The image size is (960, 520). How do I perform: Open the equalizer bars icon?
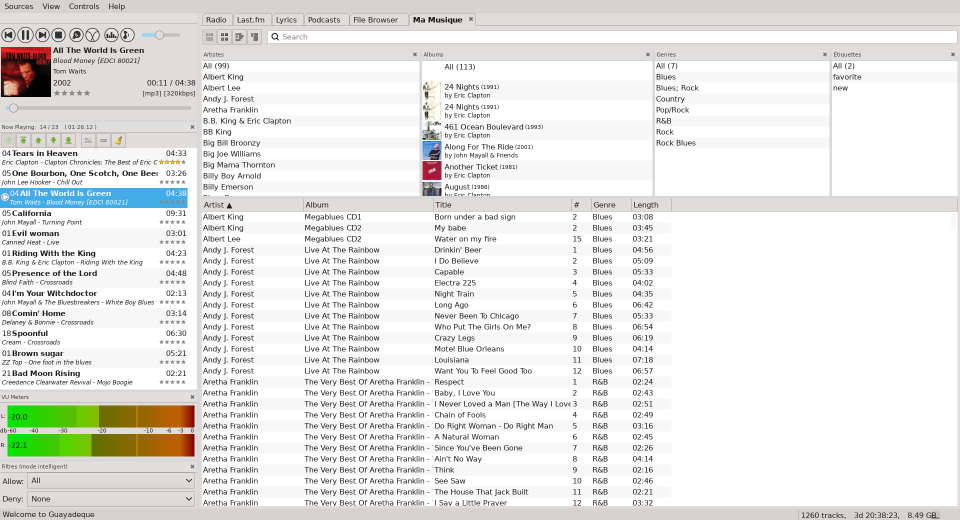[x=111, y=36]
